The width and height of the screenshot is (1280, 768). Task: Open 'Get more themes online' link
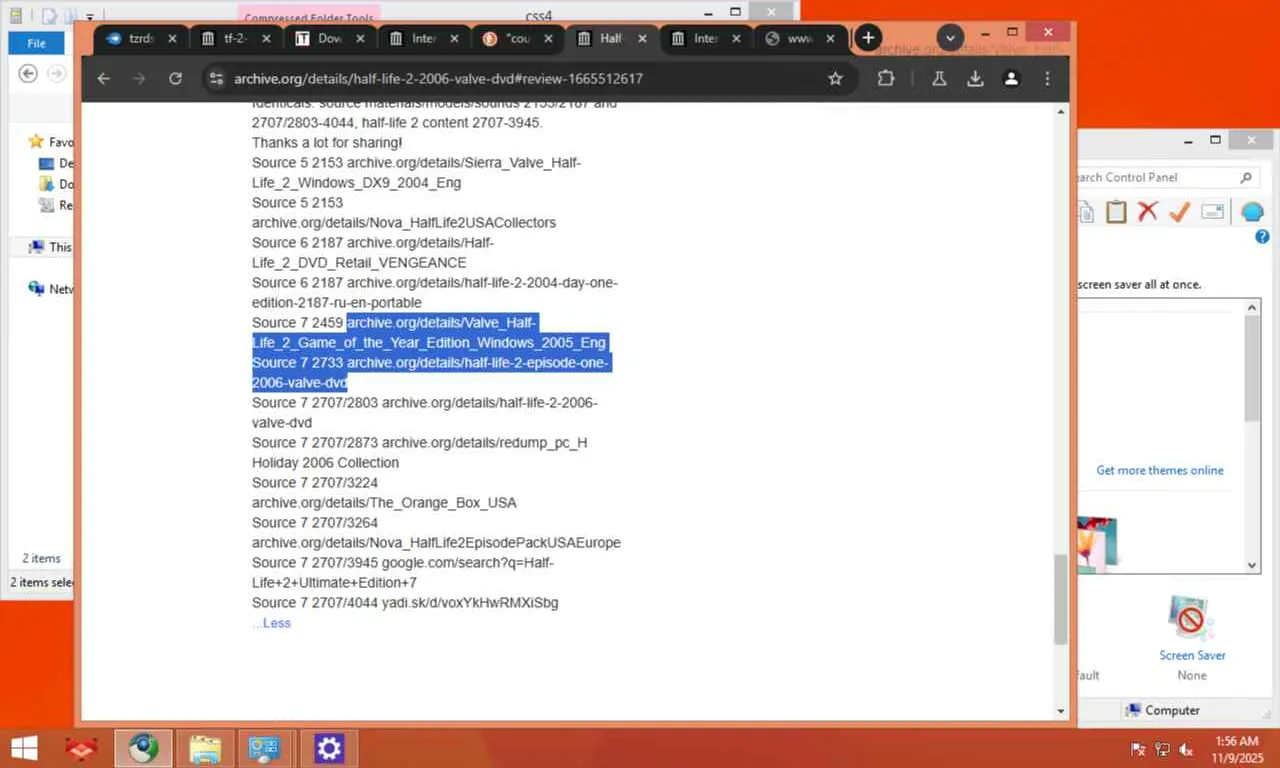[x=1160, y=470]
